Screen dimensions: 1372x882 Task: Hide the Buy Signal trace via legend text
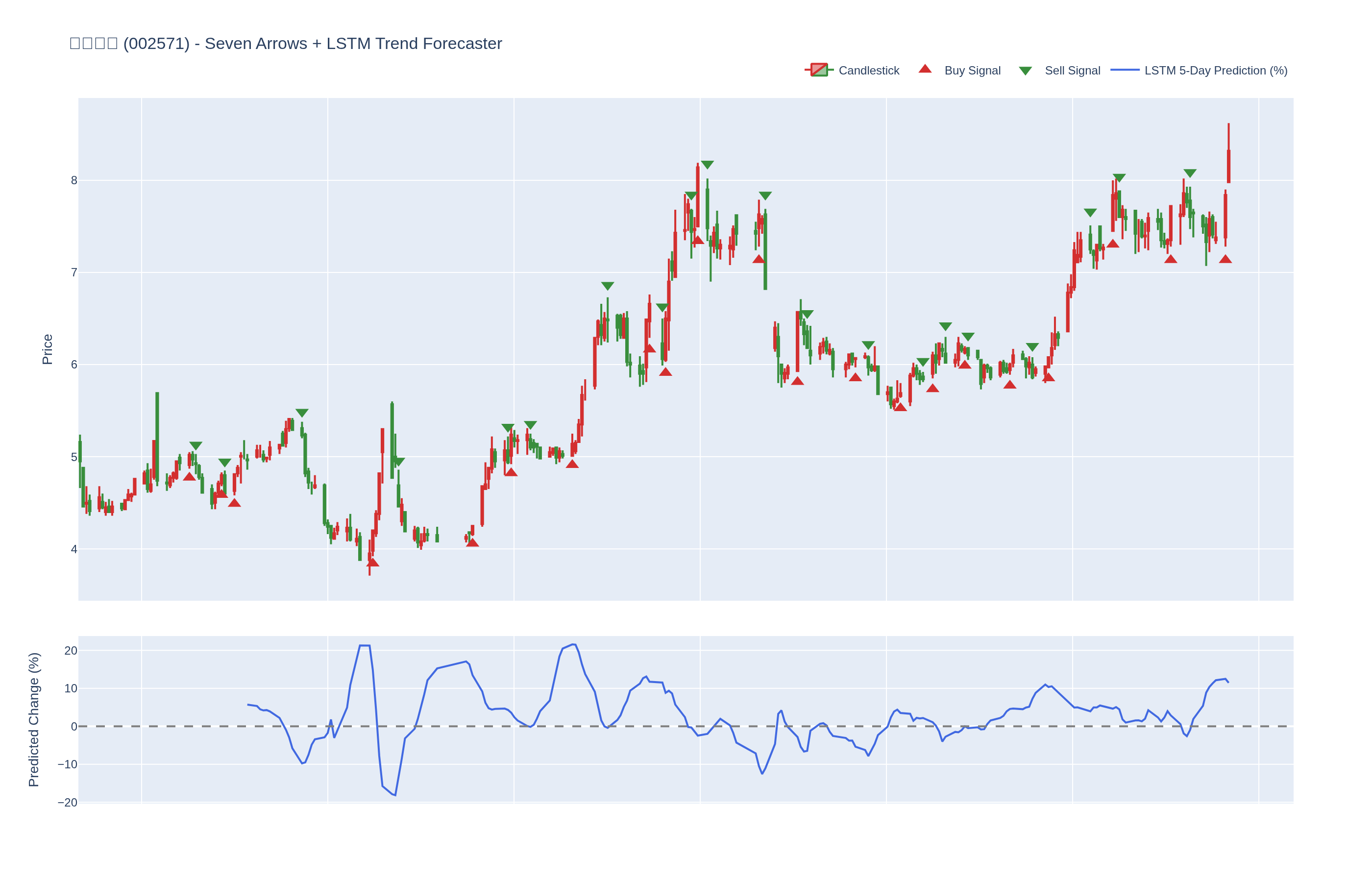click(x=972, y=71)
